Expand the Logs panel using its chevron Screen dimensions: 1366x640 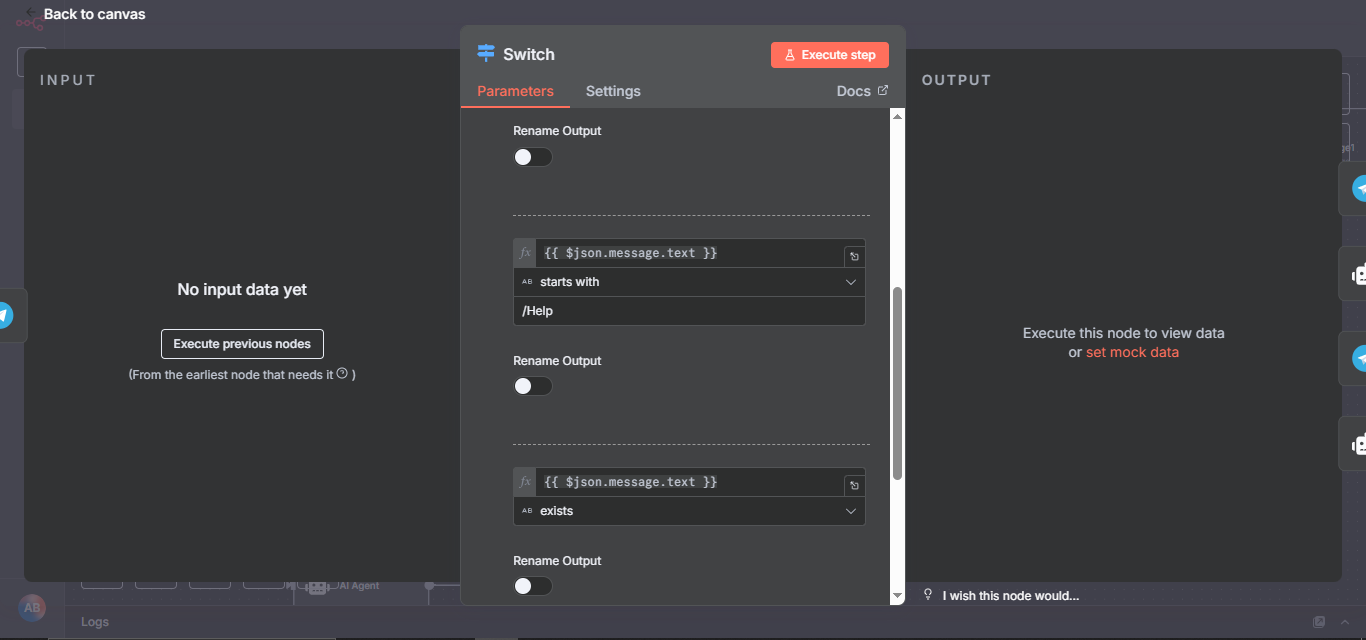(x=1343, y=622)
